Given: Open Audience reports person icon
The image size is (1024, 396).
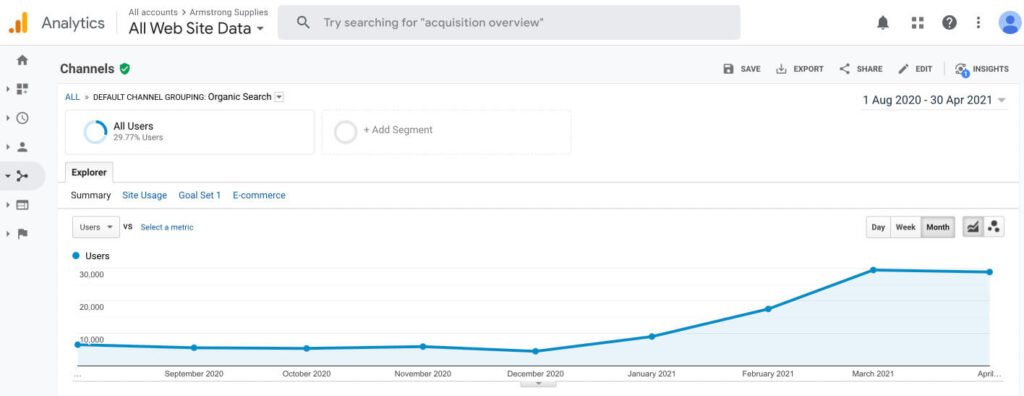Looking at the screenshot, I should (22, 147).
